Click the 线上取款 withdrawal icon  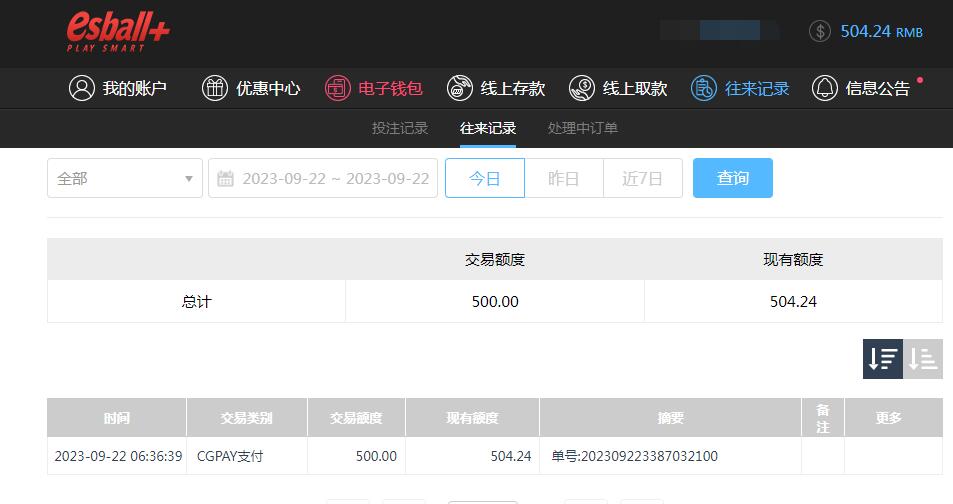coord(582,88)
